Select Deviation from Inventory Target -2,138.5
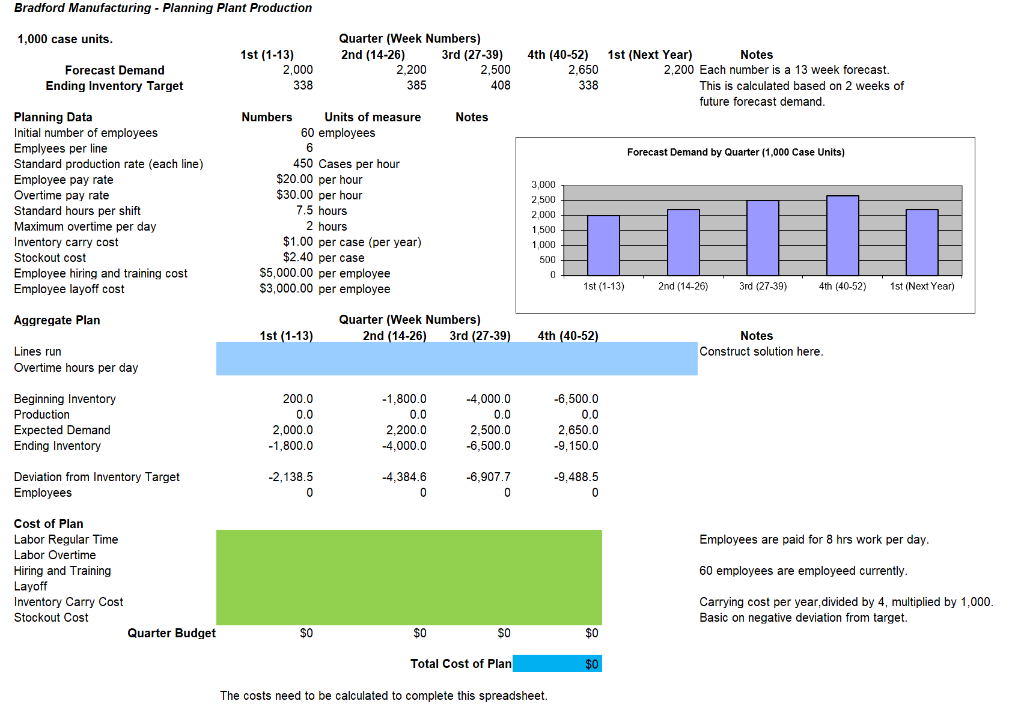 click(x=286, y=477)
